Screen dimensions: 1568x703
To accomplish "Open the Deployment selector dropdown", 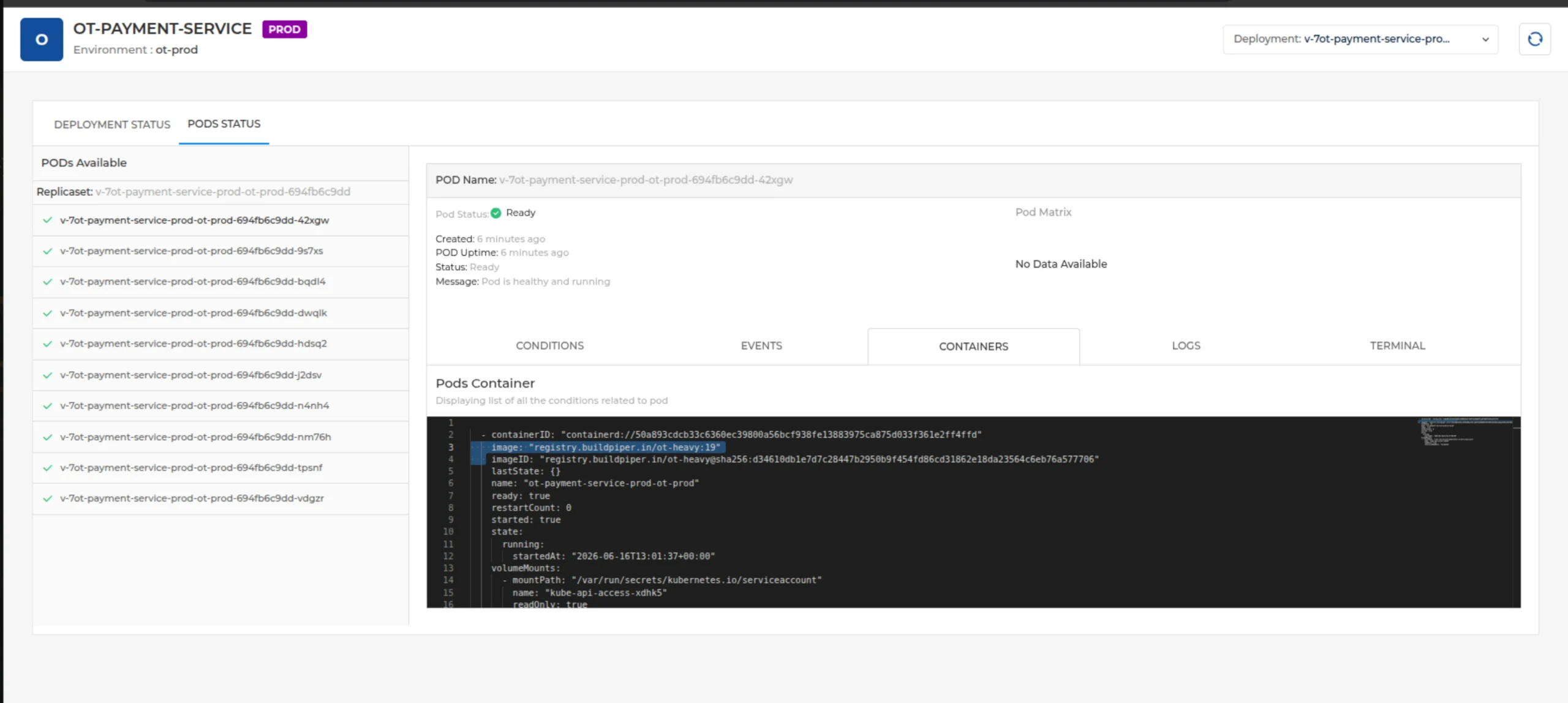I will (1360, 39).
